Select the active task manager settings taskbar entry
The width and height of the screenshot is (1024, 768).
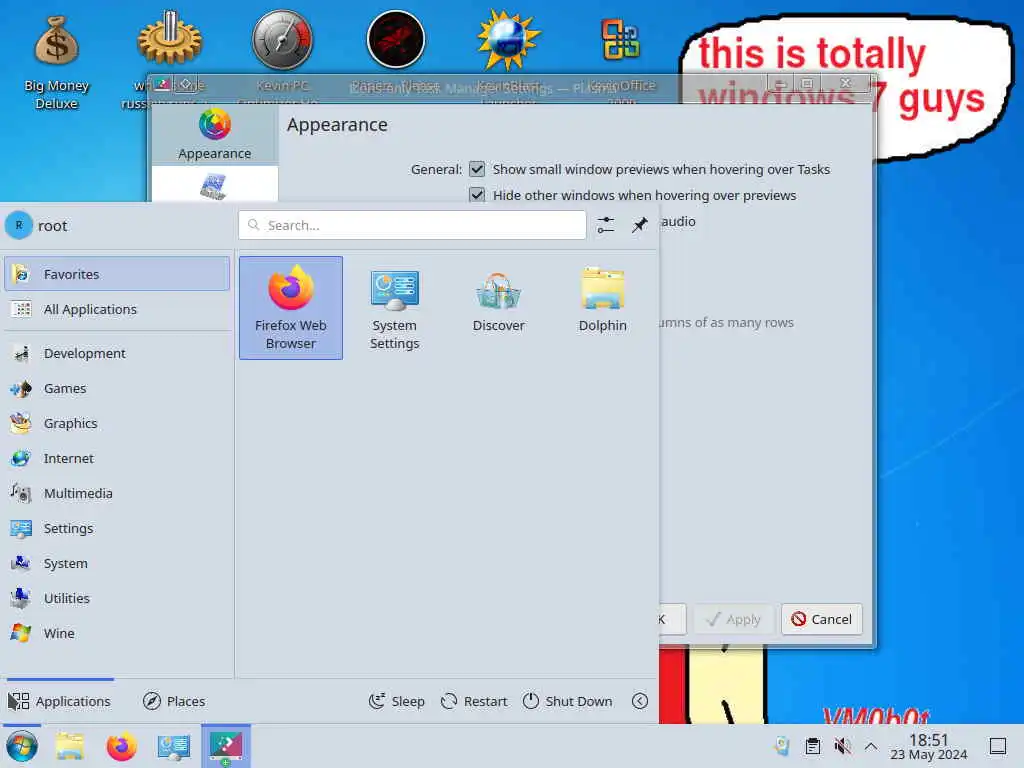(x=225, y=746)
